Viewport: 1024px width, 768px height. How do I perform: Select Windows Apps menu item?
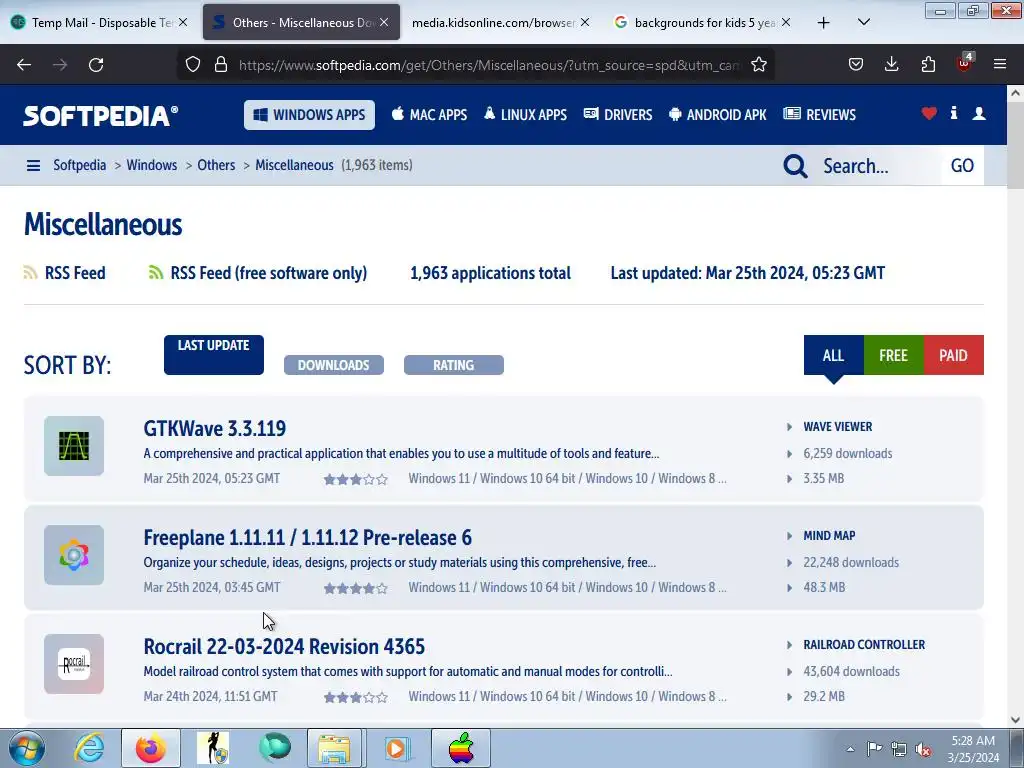[x=310, y=115]
